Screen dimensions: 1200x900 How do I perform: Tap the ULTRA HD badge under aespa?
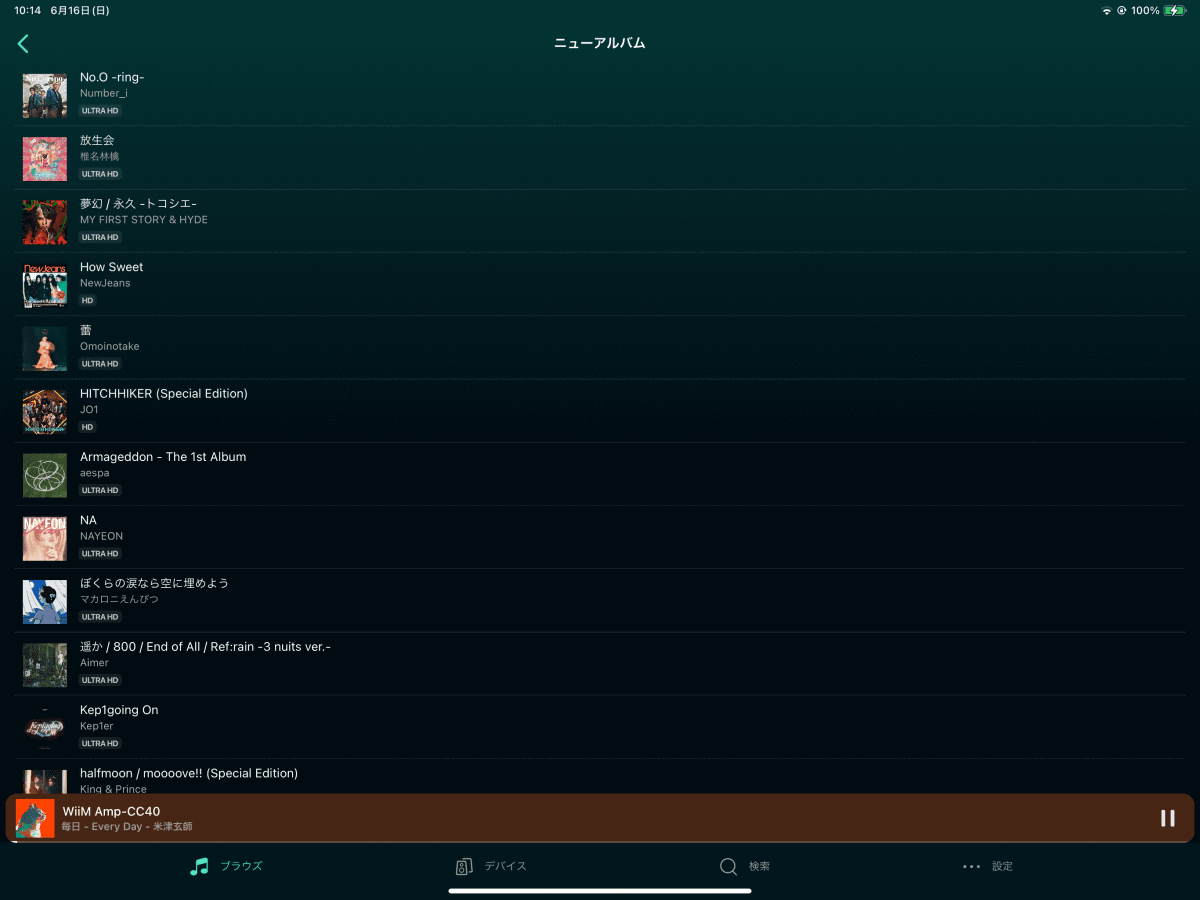tap(100, 490)
